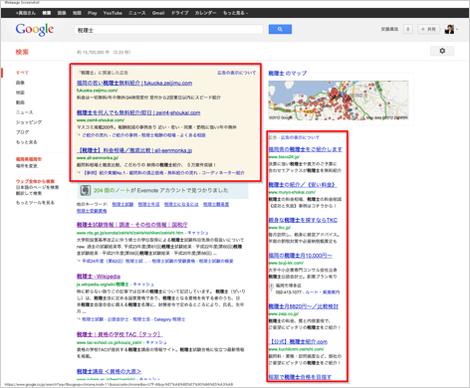This screenshot has width=470, height=388.
Task: Click the blue magnifier search button
Action: 280,29
